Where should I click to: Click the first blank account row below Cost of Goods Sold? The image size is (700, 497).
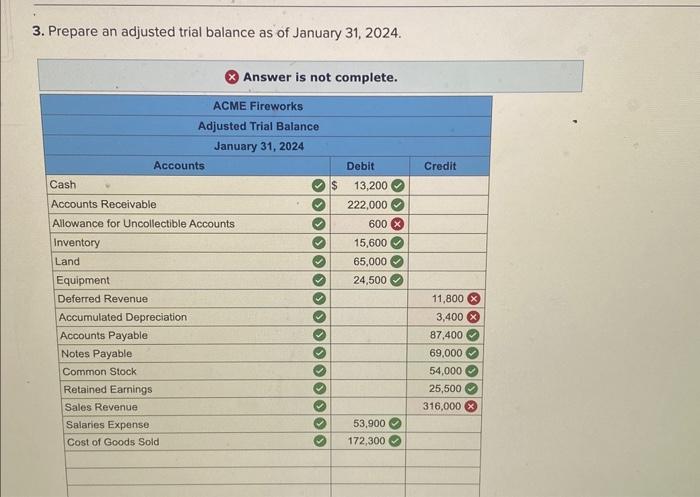tap(198, 459)
